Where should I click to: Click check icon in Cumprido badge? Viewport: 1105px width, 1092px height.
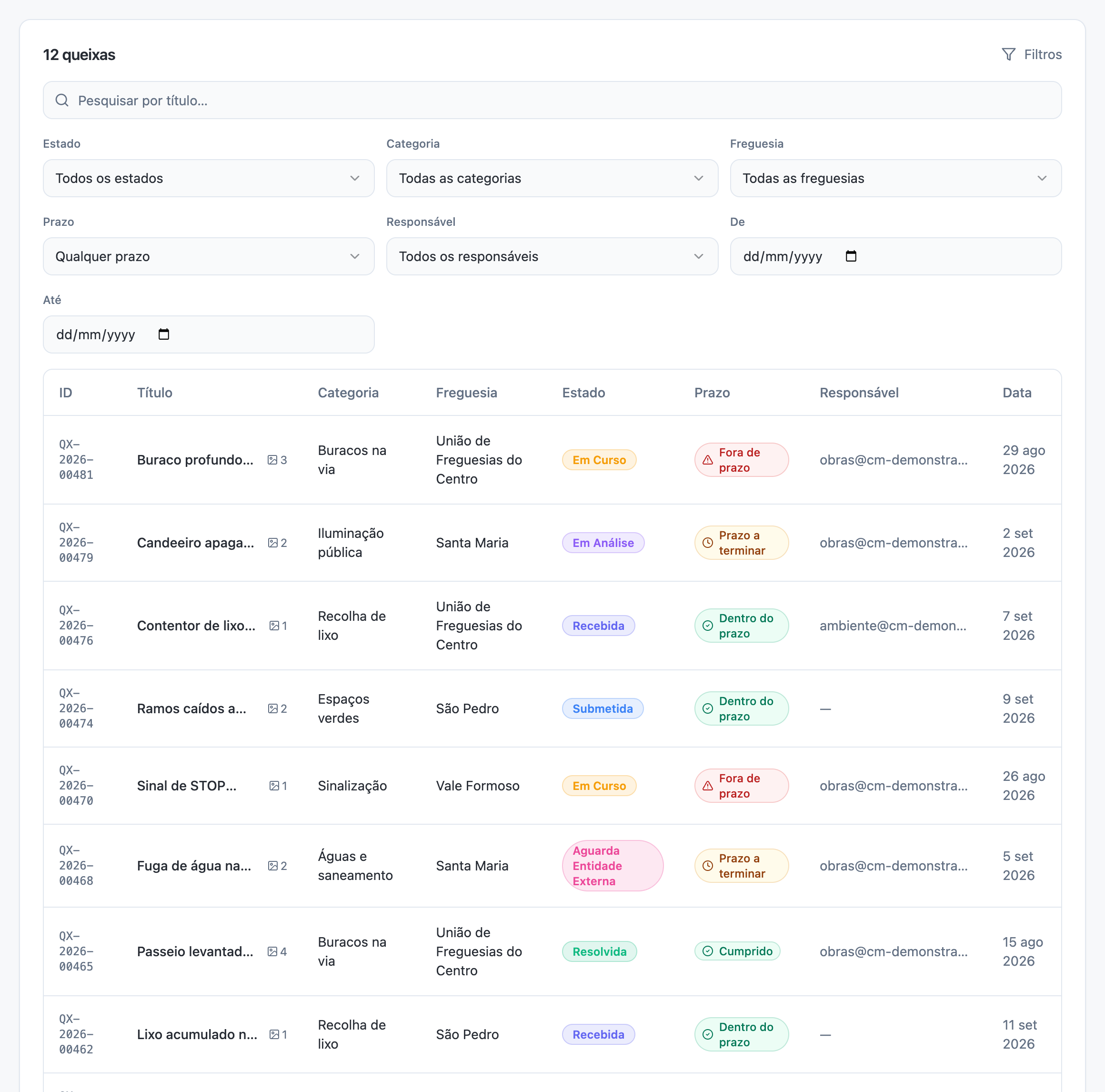point(707,951)
